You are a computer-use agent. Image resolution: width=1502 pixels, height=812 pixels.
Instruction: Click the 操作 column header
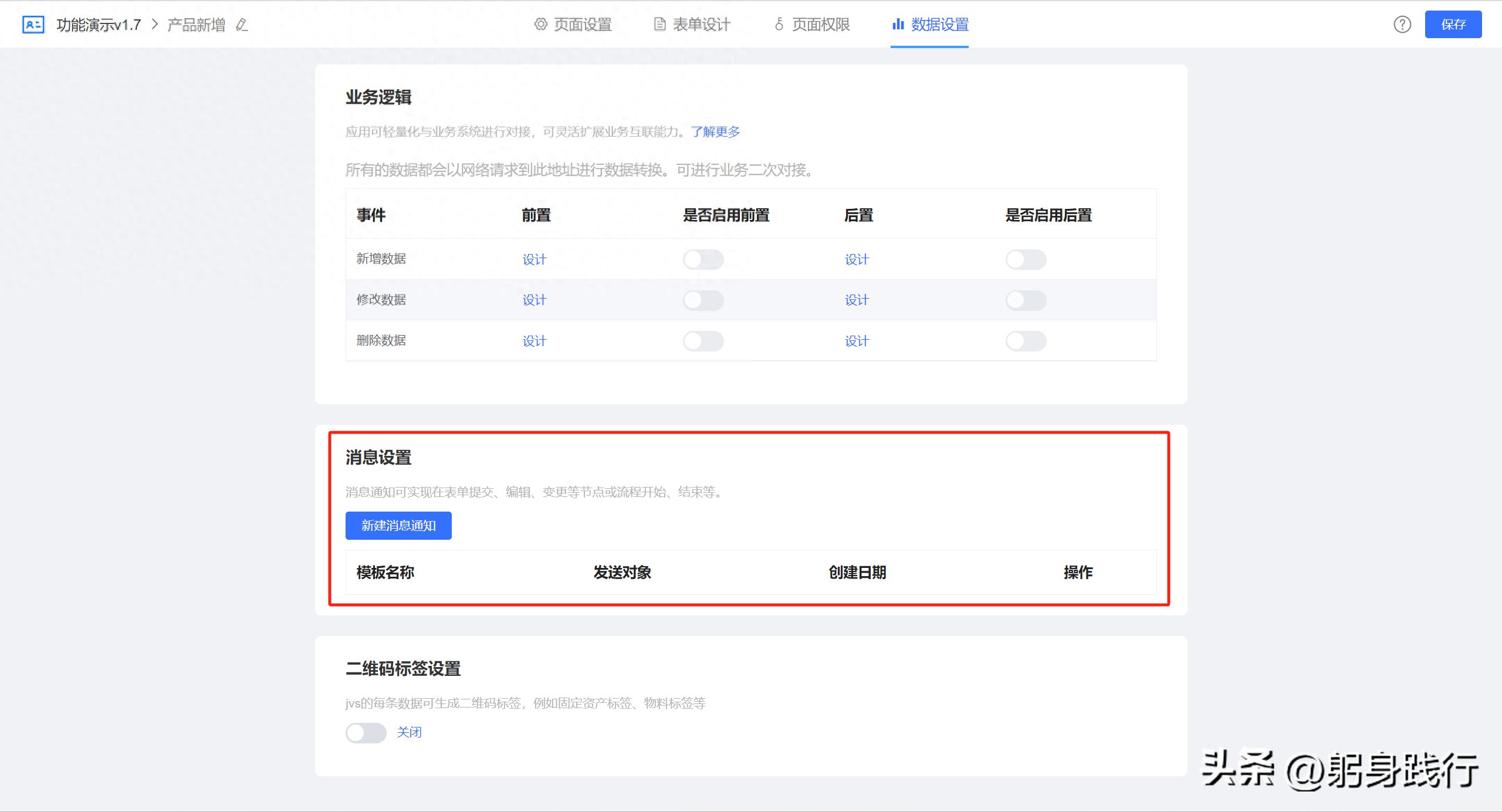pyautogui.click(x=1078, y=572)
